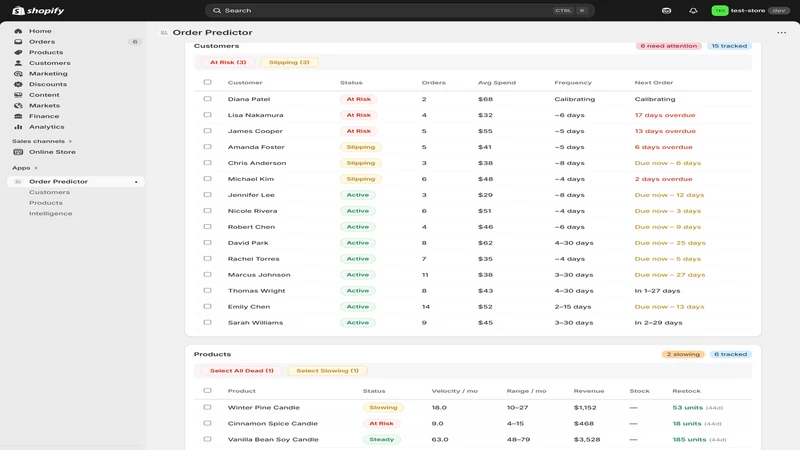Click customer name James Cooper
This screenshot has height=450, width=800.
point(255,131)
